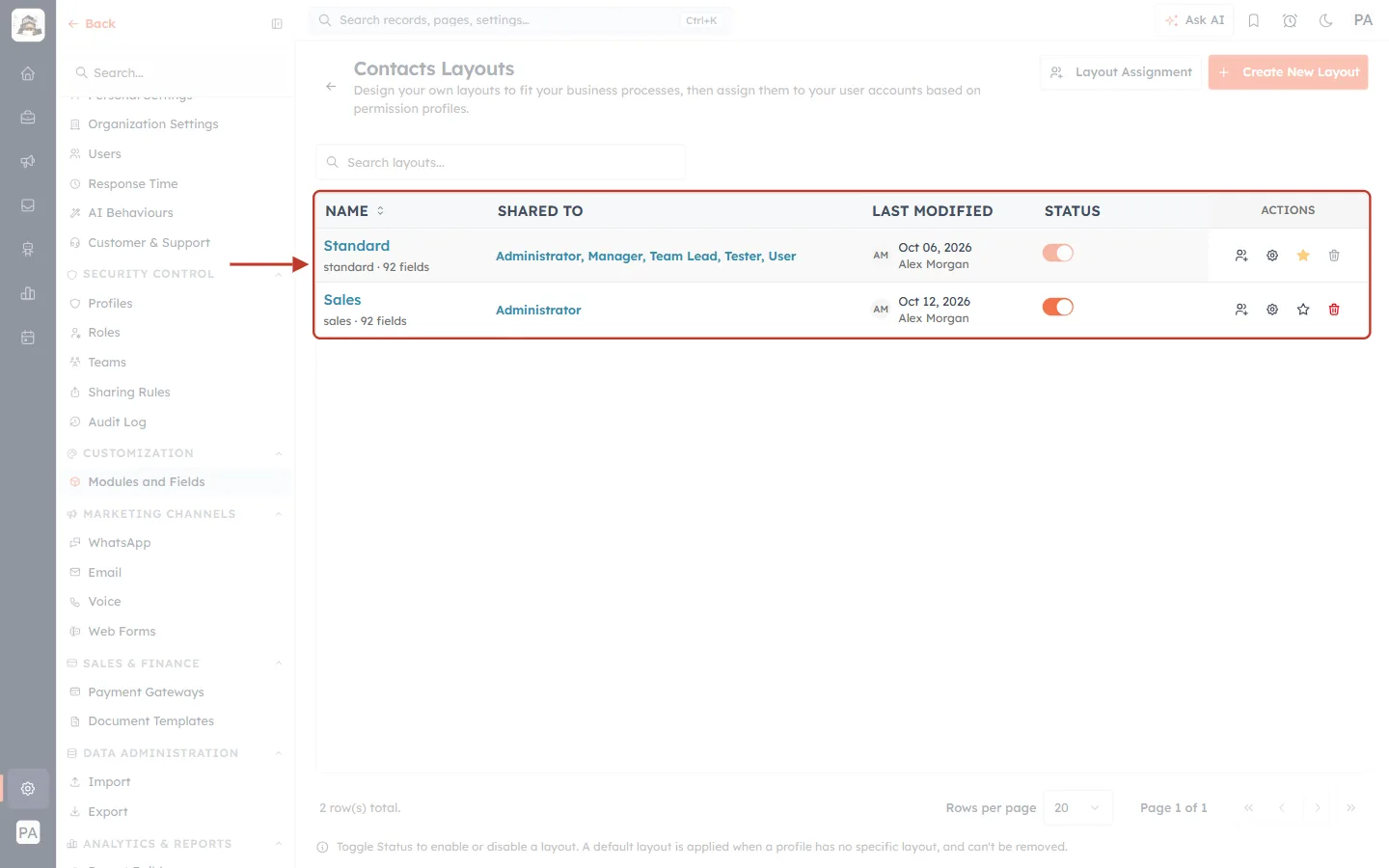Open the Sales layout link
This screenshot has height=868, width=1389.
coord(342,300)
